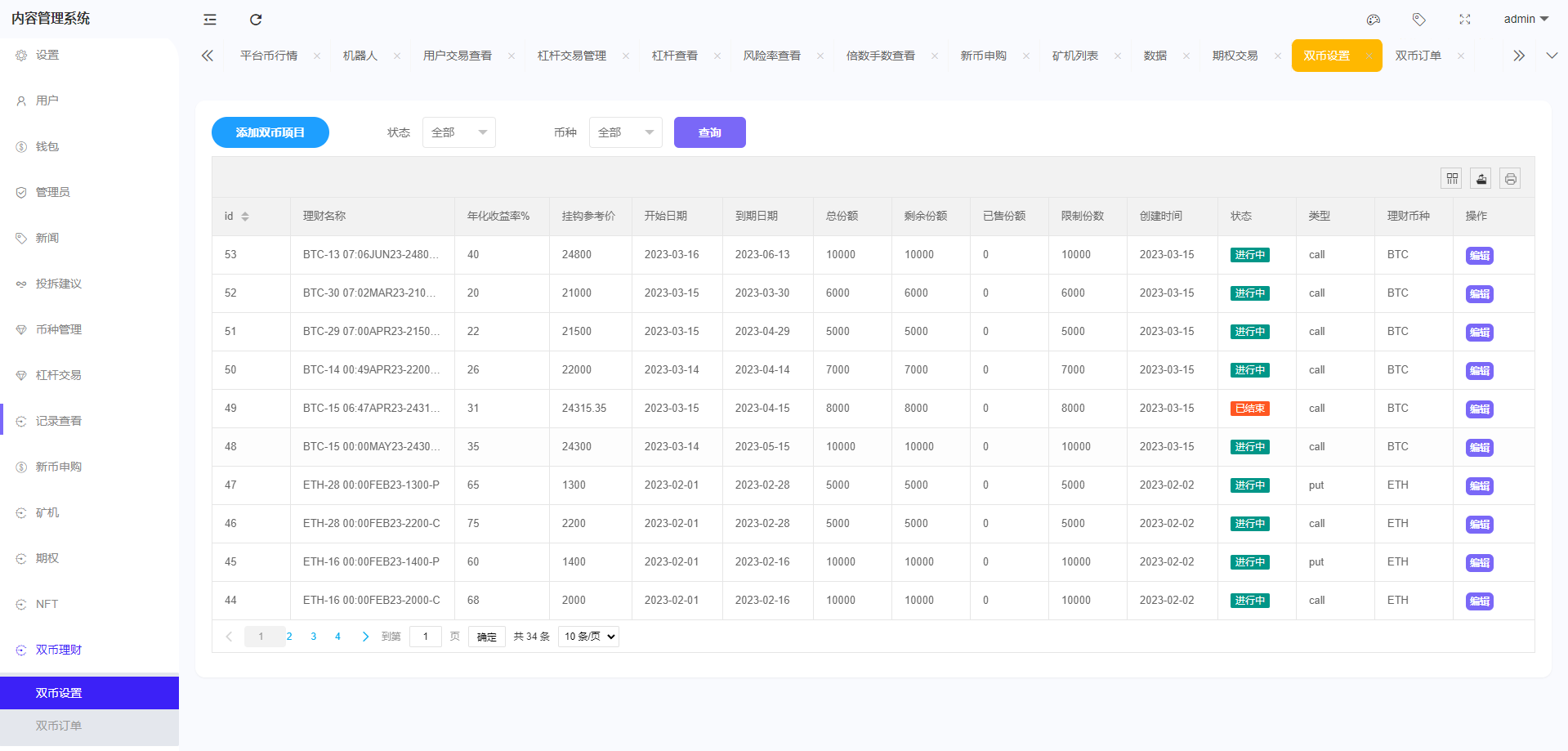Switch to the 双币订单 tab

click(1418, 55)
